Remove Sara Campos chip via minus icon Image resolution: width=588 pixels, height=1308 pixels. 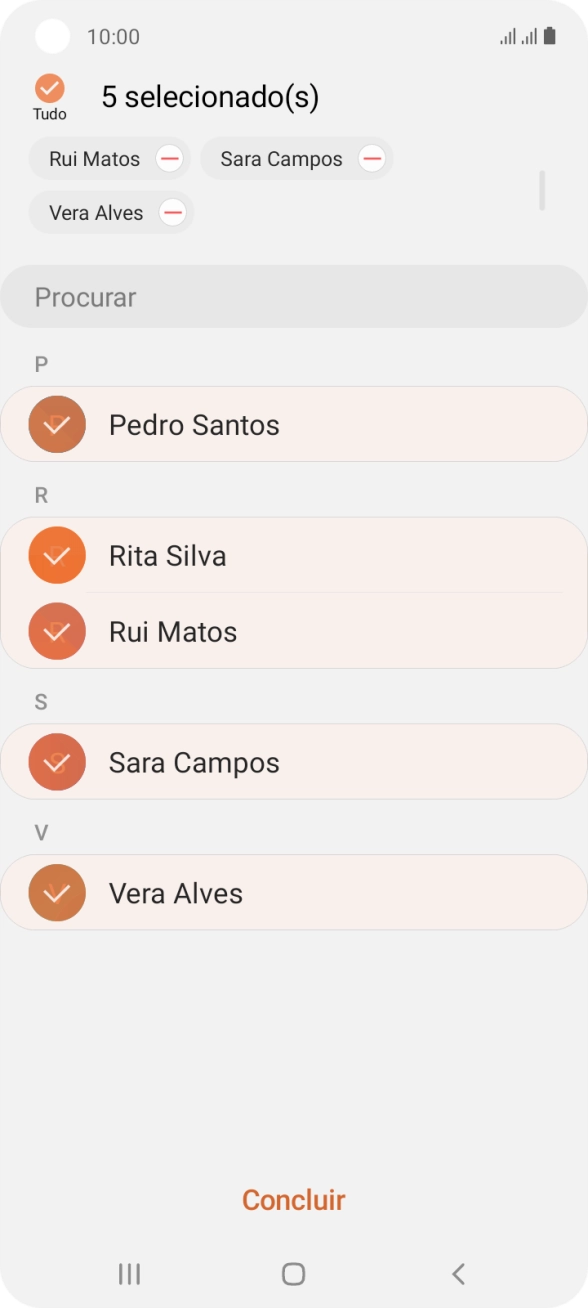click(x=372, y=158)
